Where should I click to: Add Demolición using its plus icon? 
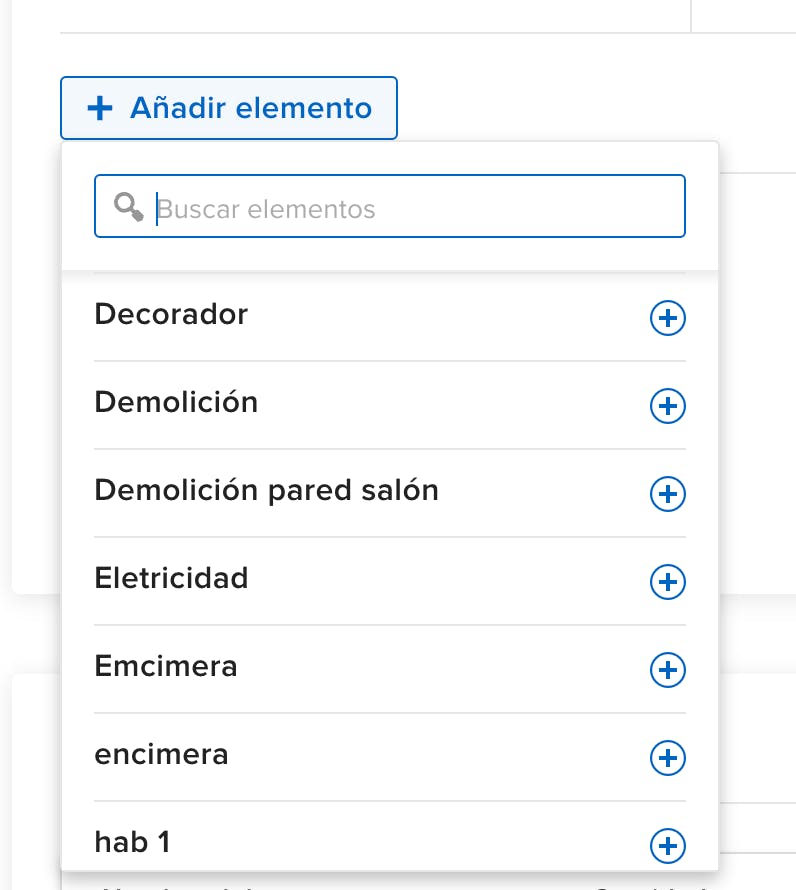668,406
